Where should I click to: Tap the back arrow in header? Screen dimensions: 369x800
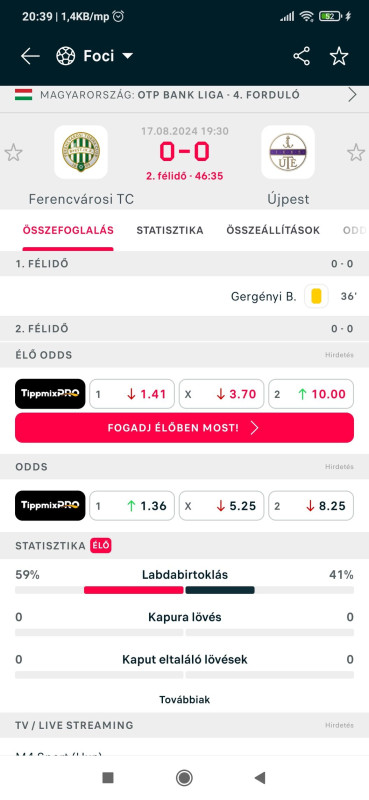point(30,56)
